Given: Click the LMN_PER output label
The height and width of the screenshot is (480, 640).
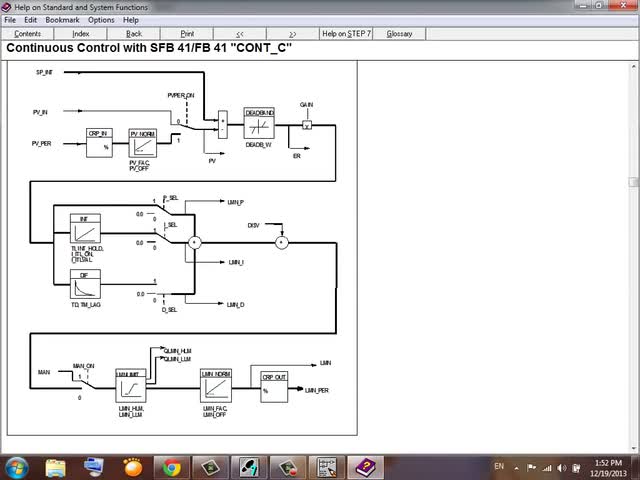Looking at the screenshot, I should point(317,391).
